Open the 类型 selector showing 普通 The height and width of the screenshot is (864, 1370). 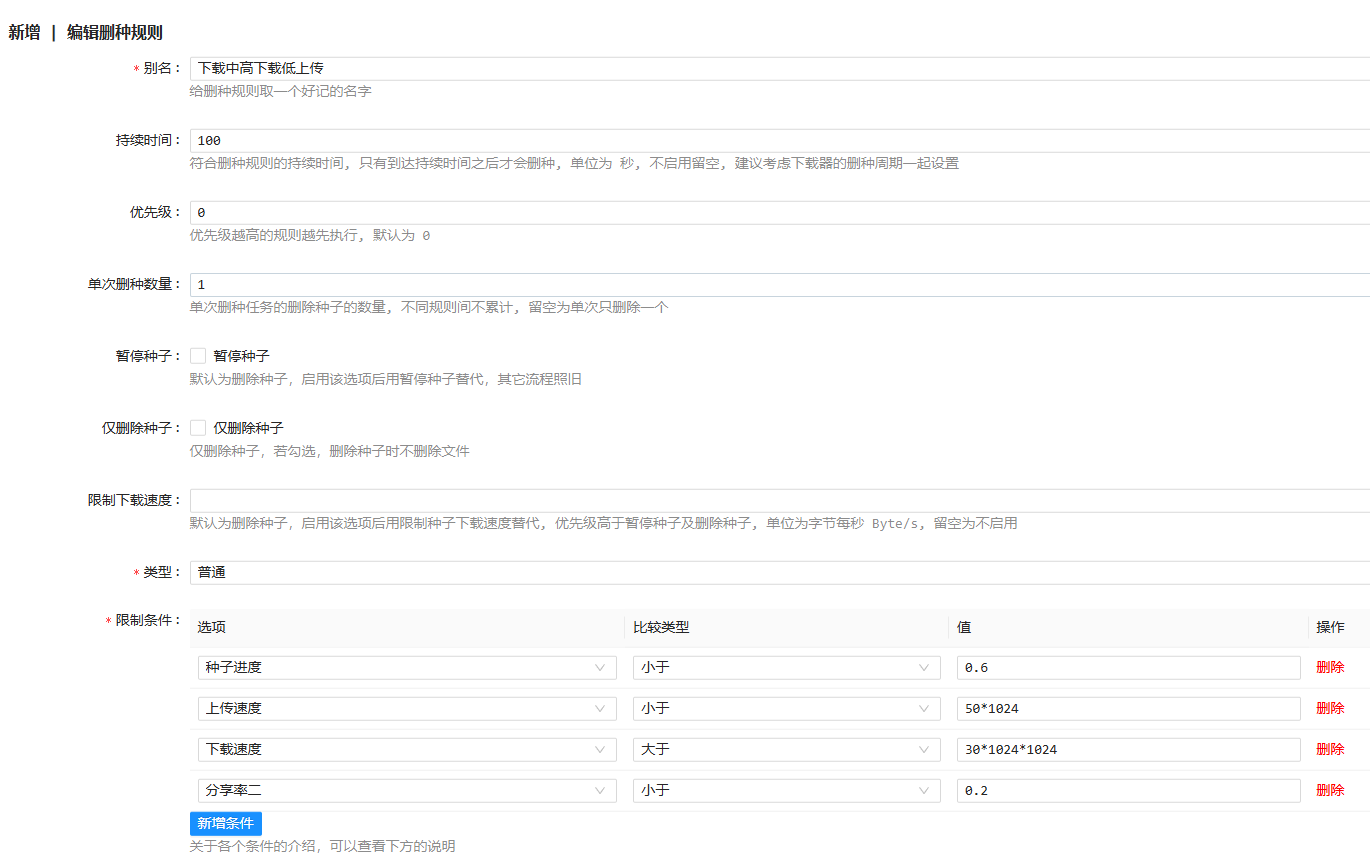(780, 573)
